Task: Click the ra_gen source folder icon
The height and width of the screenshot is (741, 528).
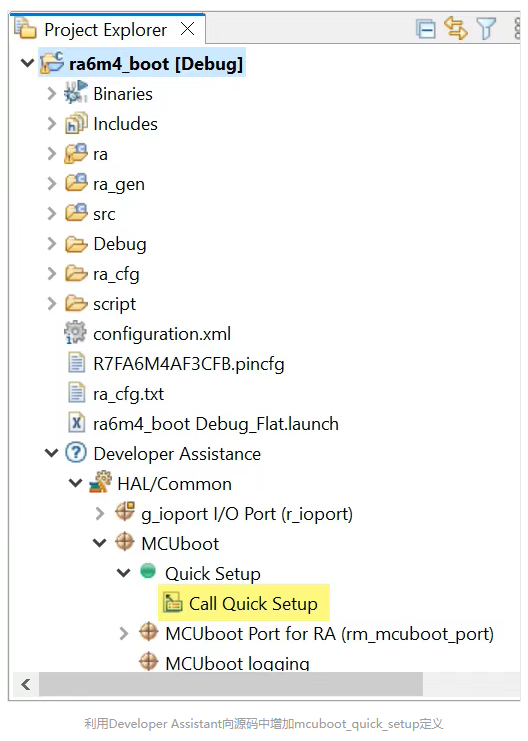Action: click(x=76, y=183)
